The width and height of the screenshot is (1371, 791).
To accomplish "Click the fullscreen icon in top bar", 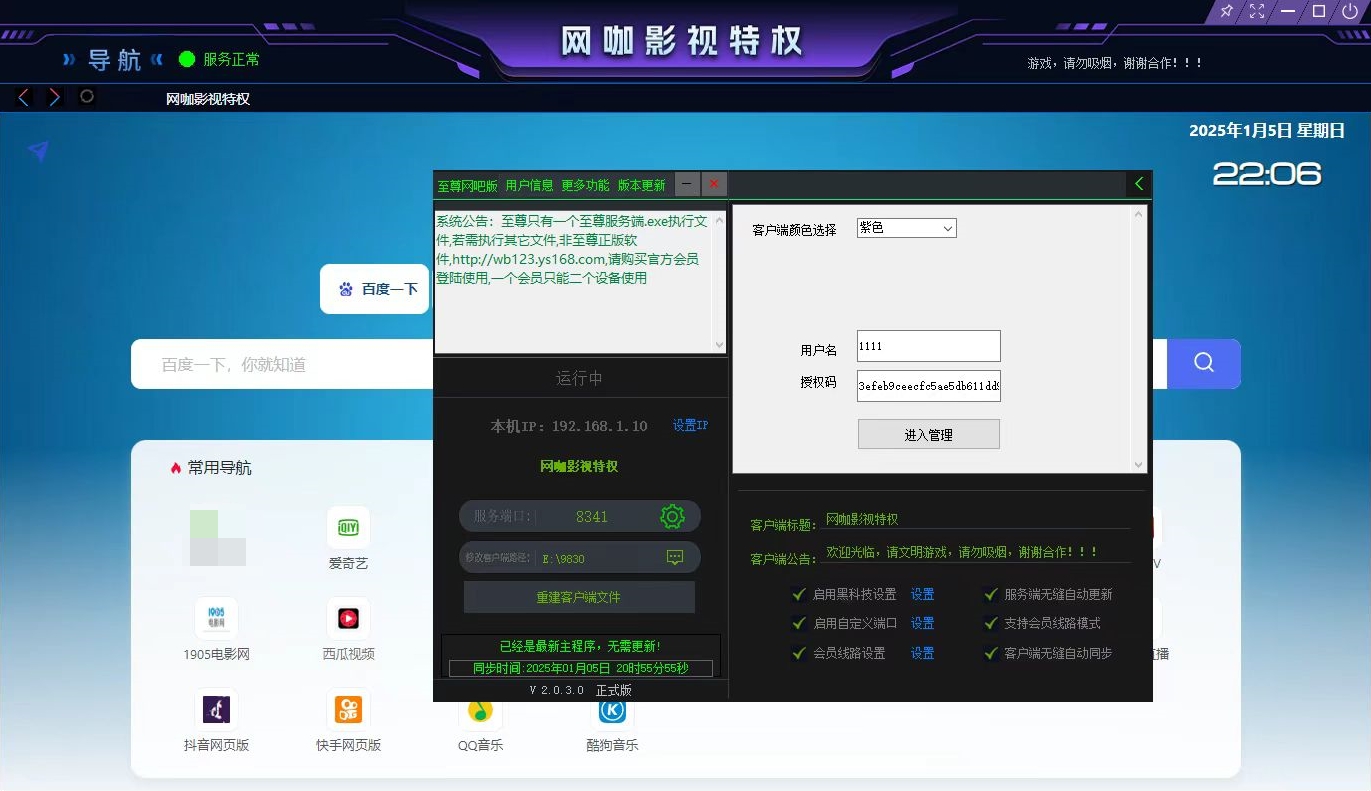I will (1257, 11).
